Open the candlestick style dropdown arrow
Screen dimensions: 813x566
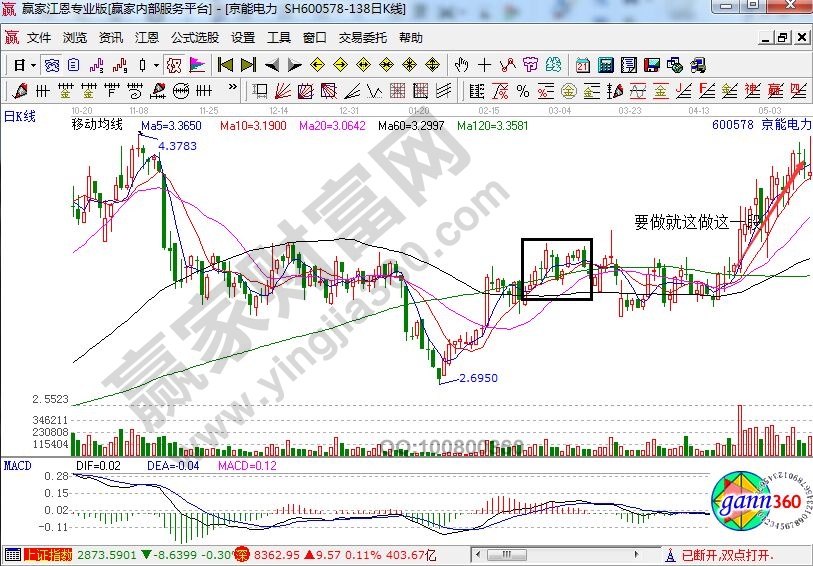point(156,65)
